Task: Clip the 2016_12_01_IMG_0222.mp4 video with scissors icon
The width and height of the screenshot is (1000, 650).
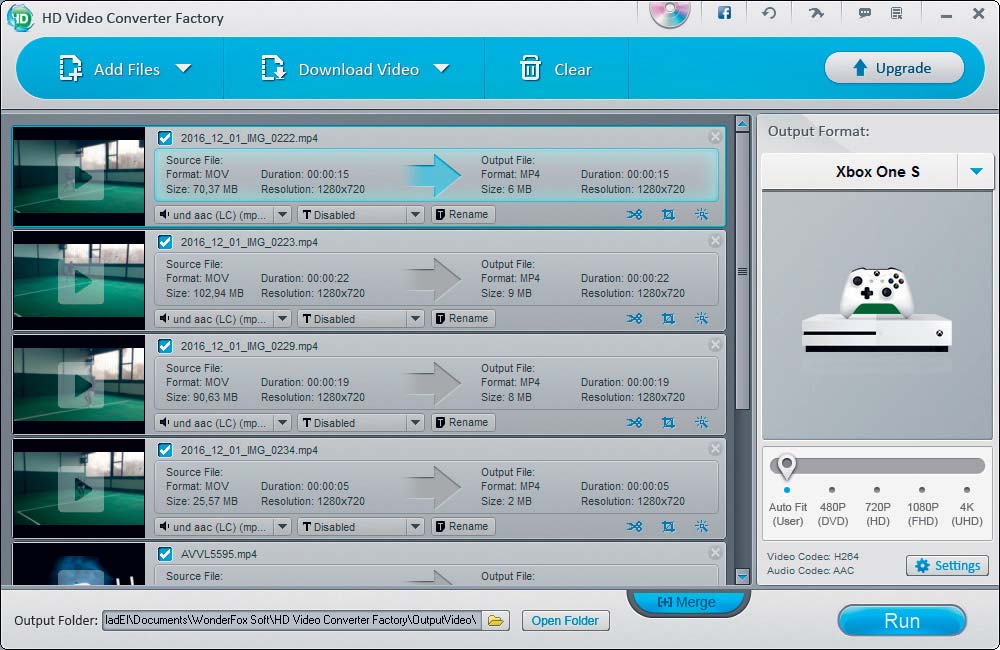Action: coord(634,214)
